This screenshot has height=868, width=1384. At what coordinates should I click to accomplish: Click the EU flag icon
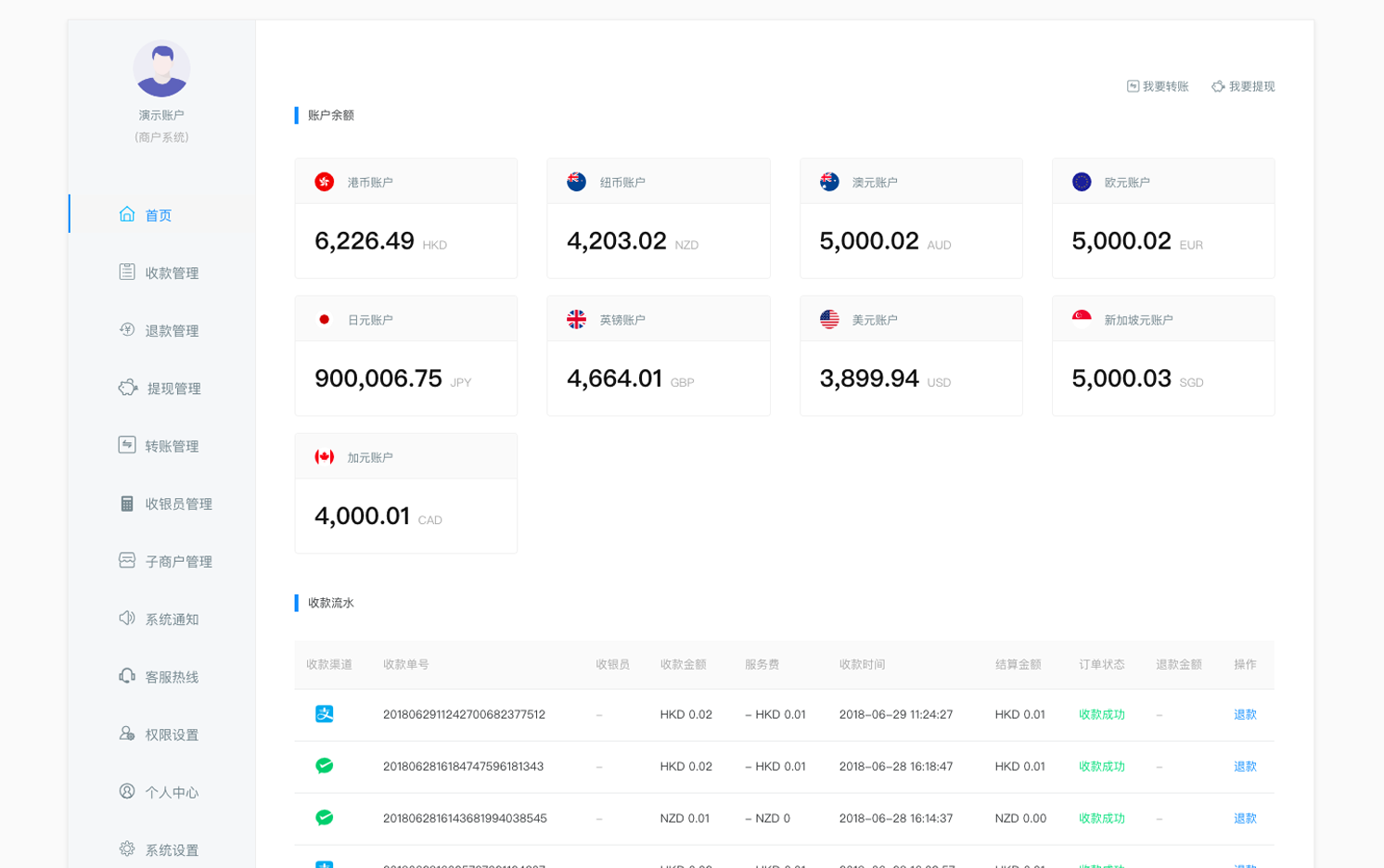coord(1082,182)
